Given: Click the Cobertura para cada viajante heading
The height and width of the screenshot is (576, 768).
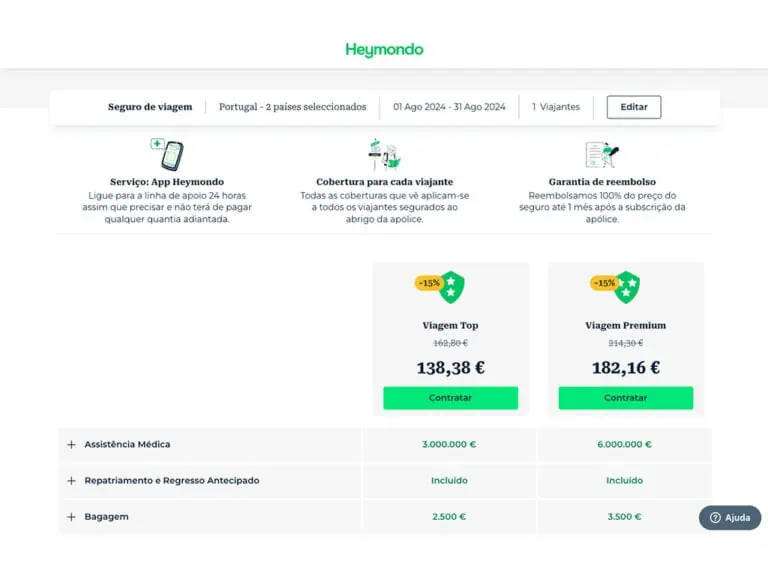Looking at the screenshot, I should [384, 182].
